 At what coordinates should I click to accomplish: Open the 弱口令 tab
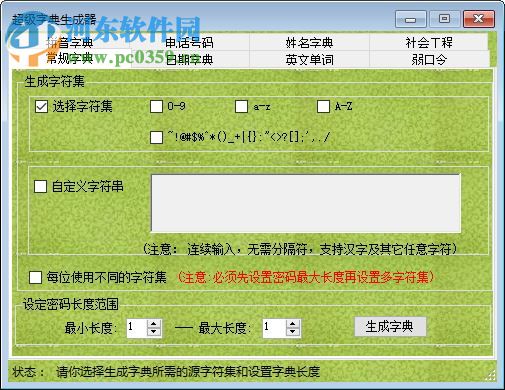click(429, 60)
